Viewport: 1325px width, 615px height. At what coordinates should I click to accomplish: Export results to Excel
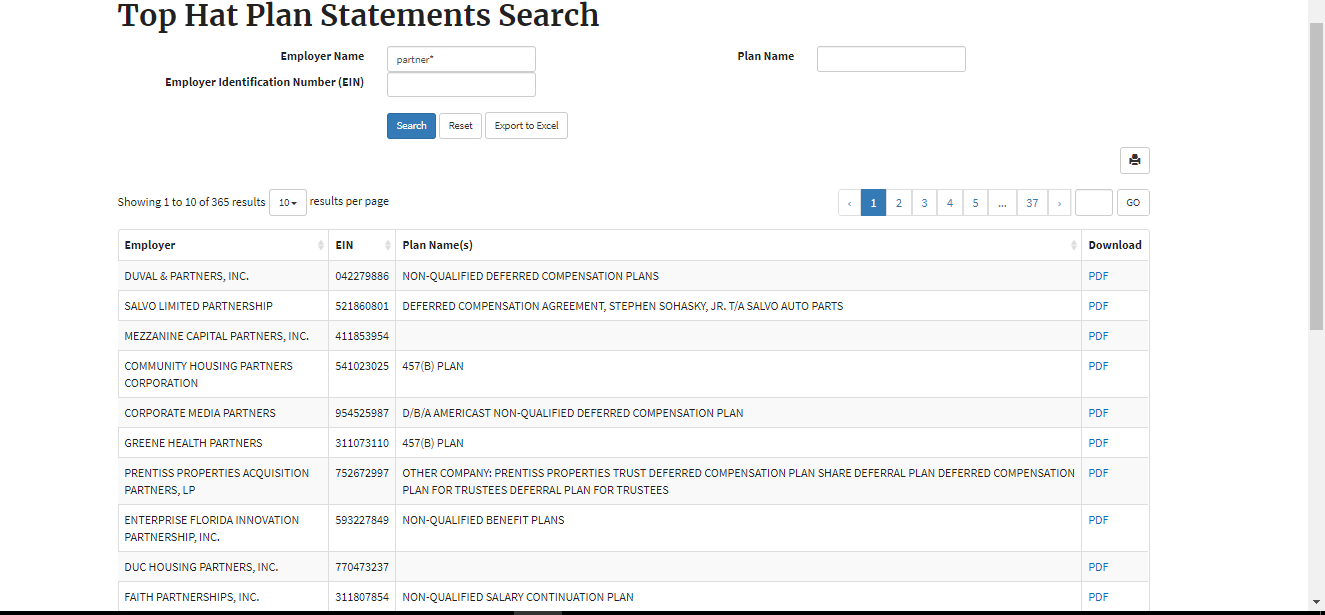(x=526, y=126)
